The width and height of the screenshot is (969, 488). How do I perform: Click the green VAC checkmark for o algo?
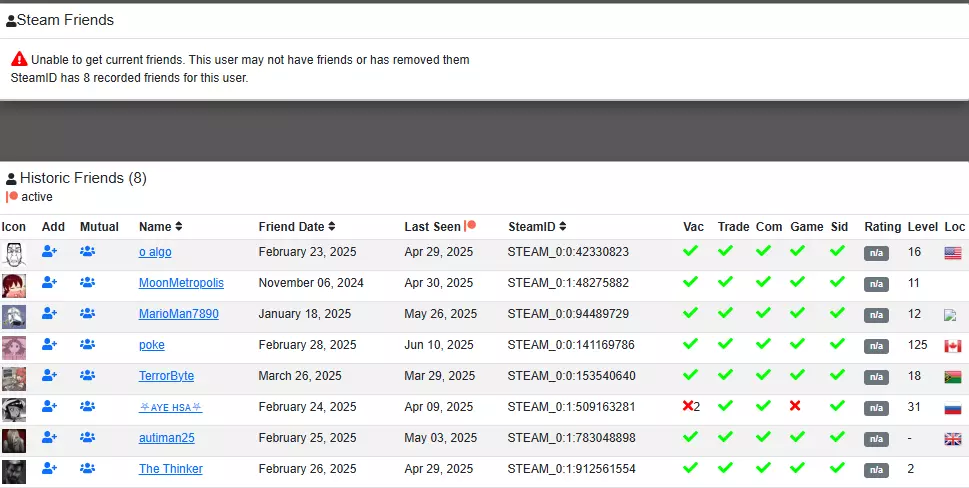tap(690, 251)
